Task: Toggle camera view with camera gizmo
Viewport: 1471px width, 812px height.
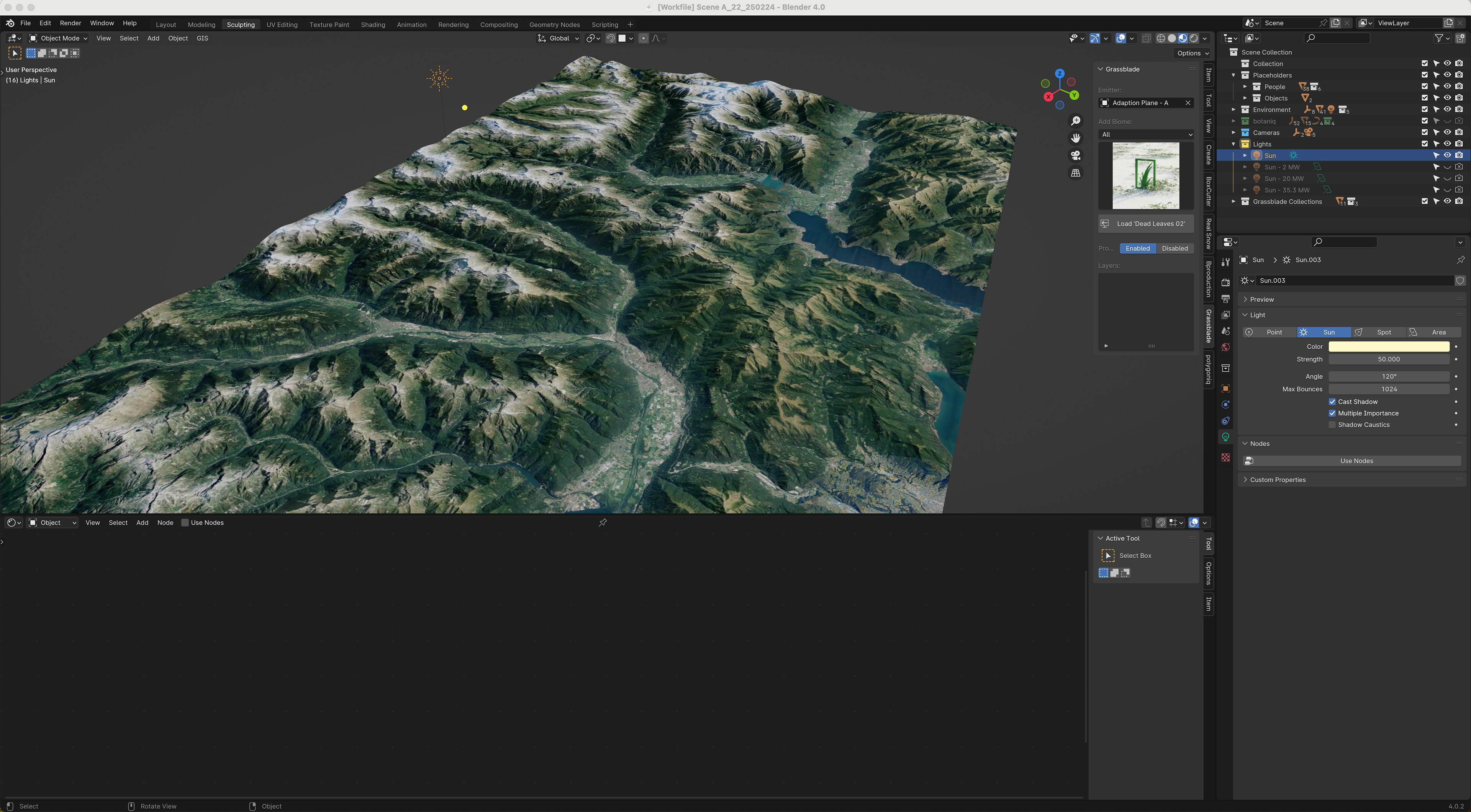Action: [1076, 155]
